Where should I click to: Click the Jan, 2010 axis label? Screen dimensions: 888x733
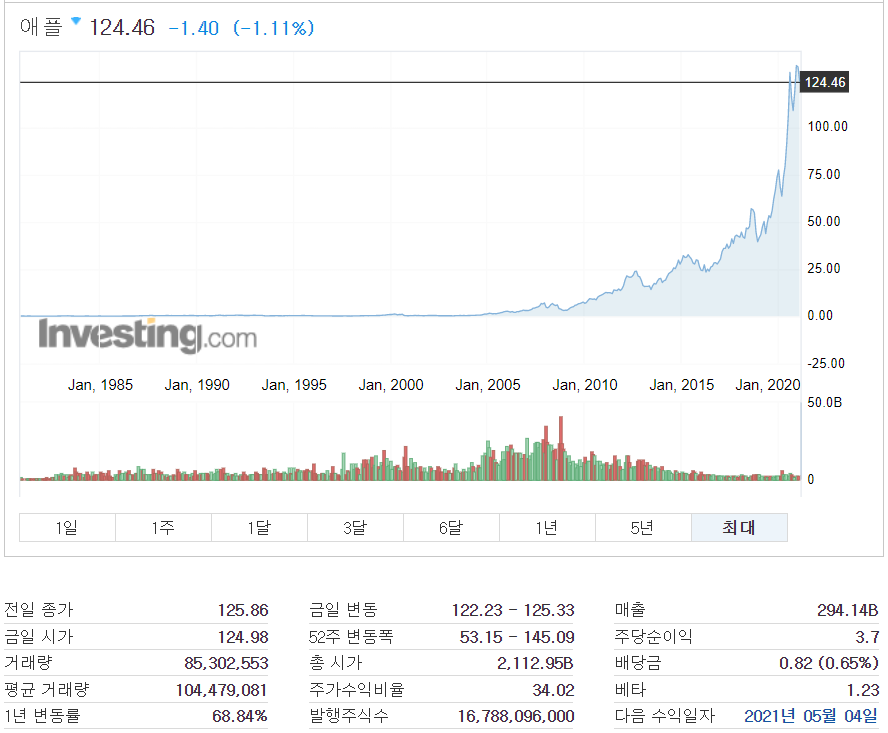click(x=584, y=385)
